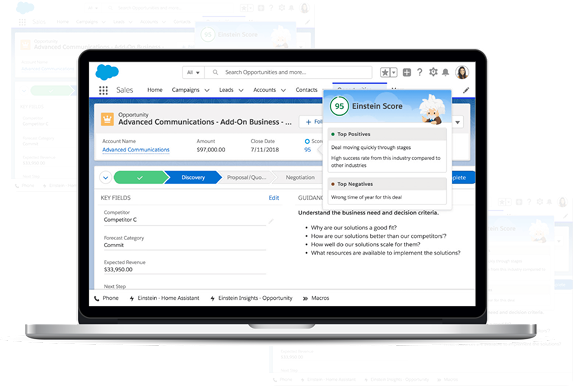The image size is (574, 386).
Task: Click 'Deal moving quickly through stages' text
Action: 371,148
